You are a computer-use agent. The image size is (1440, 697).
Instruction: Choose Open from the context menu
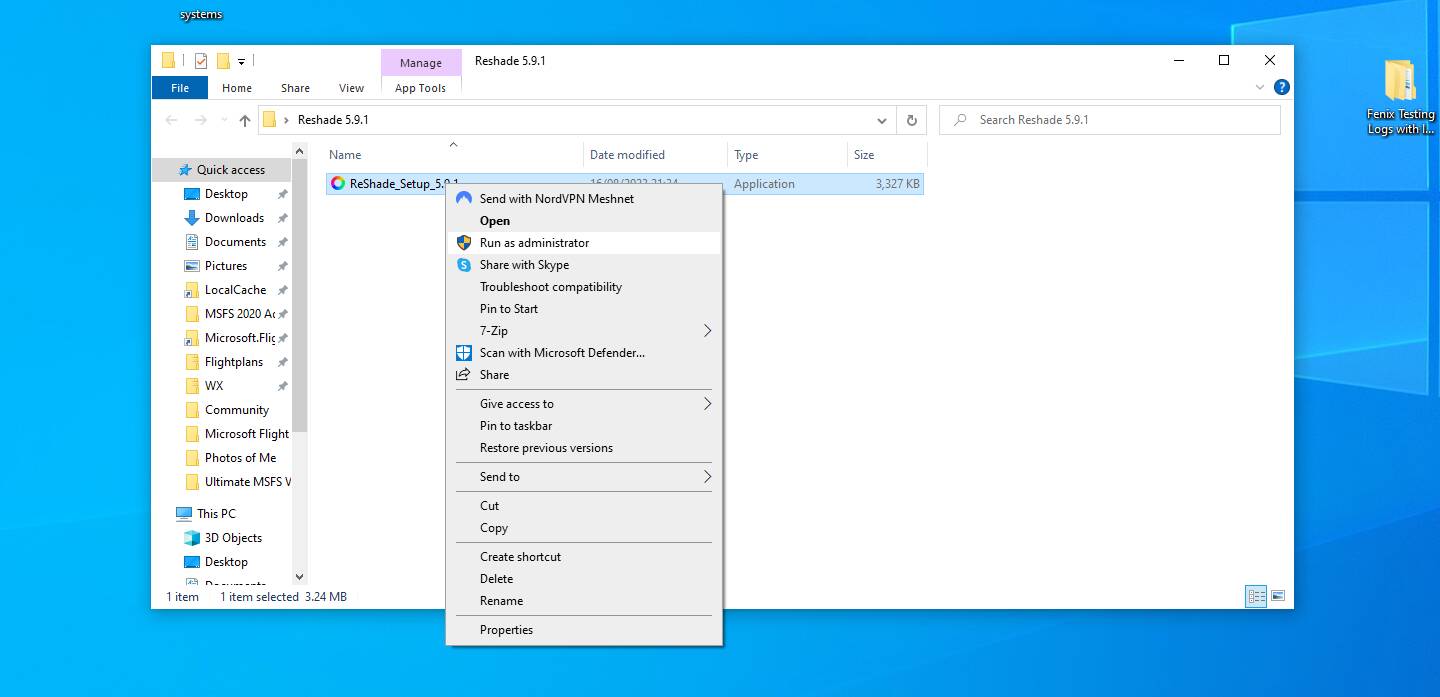coord(584,221)
